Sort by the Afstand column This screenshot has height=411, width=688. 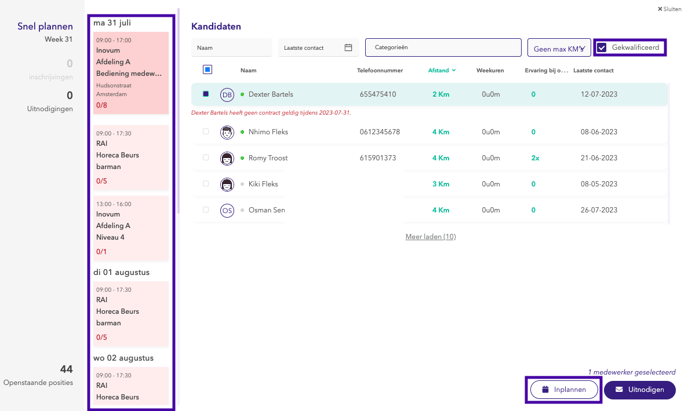[441, 70]
